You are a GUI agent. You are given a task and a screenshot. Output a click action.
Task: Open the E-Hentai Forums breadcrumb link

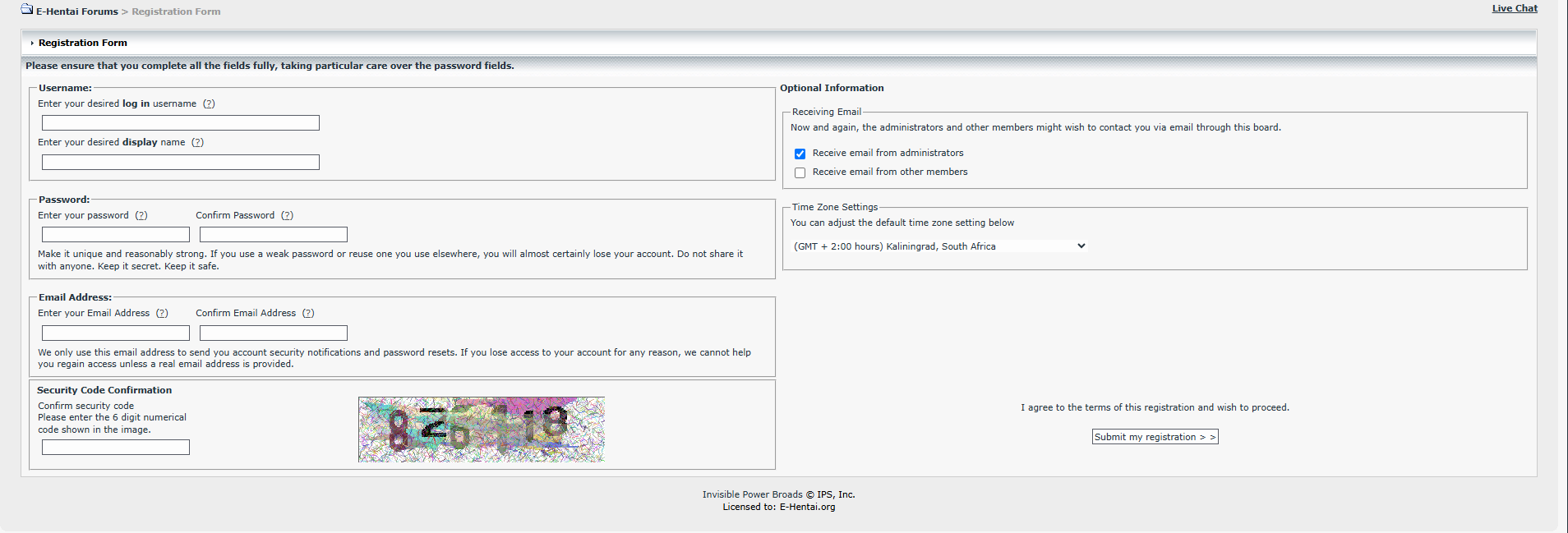click(x=77, y=11)
